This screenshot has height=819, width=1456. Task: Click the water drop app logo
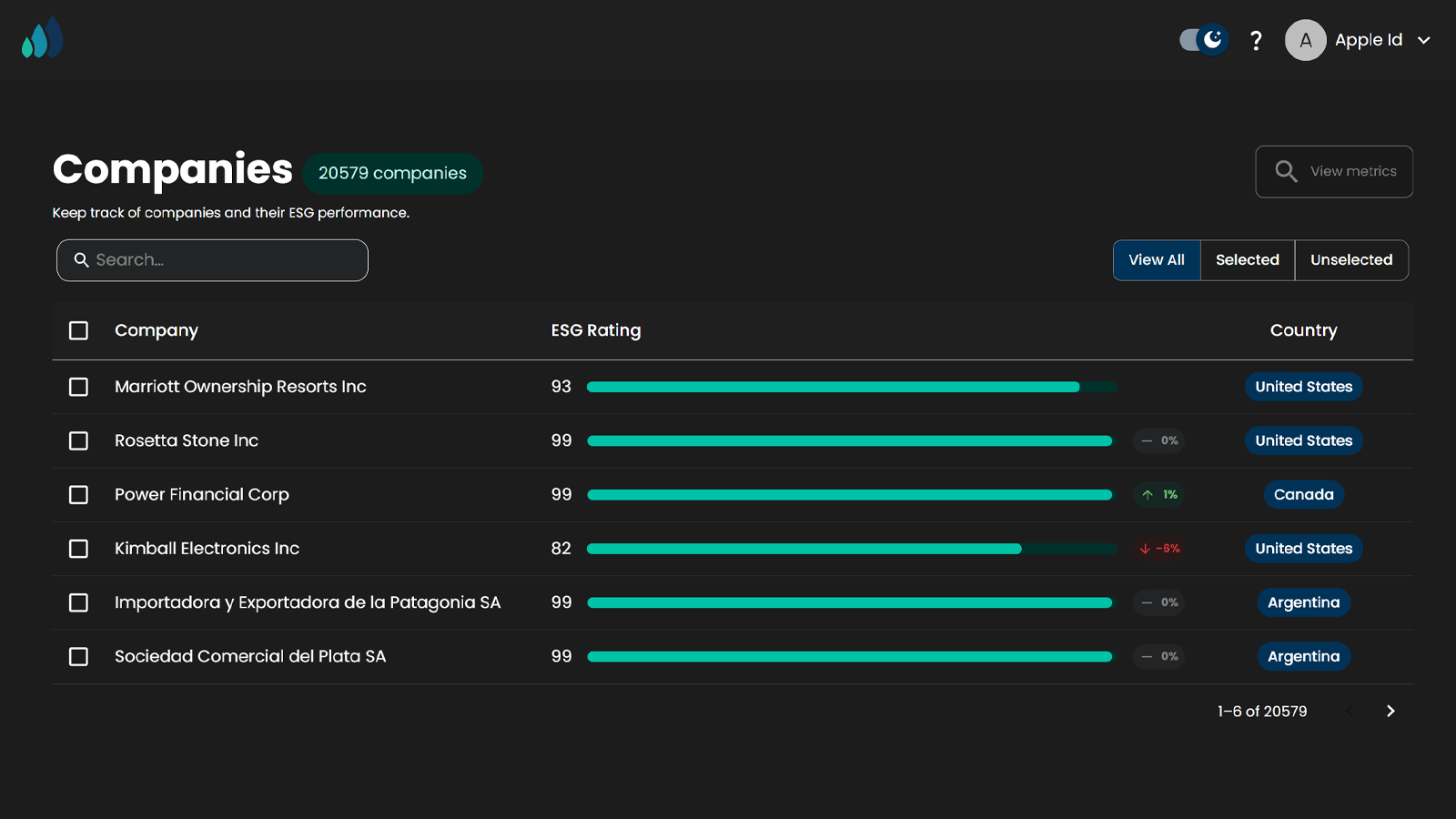42,38
